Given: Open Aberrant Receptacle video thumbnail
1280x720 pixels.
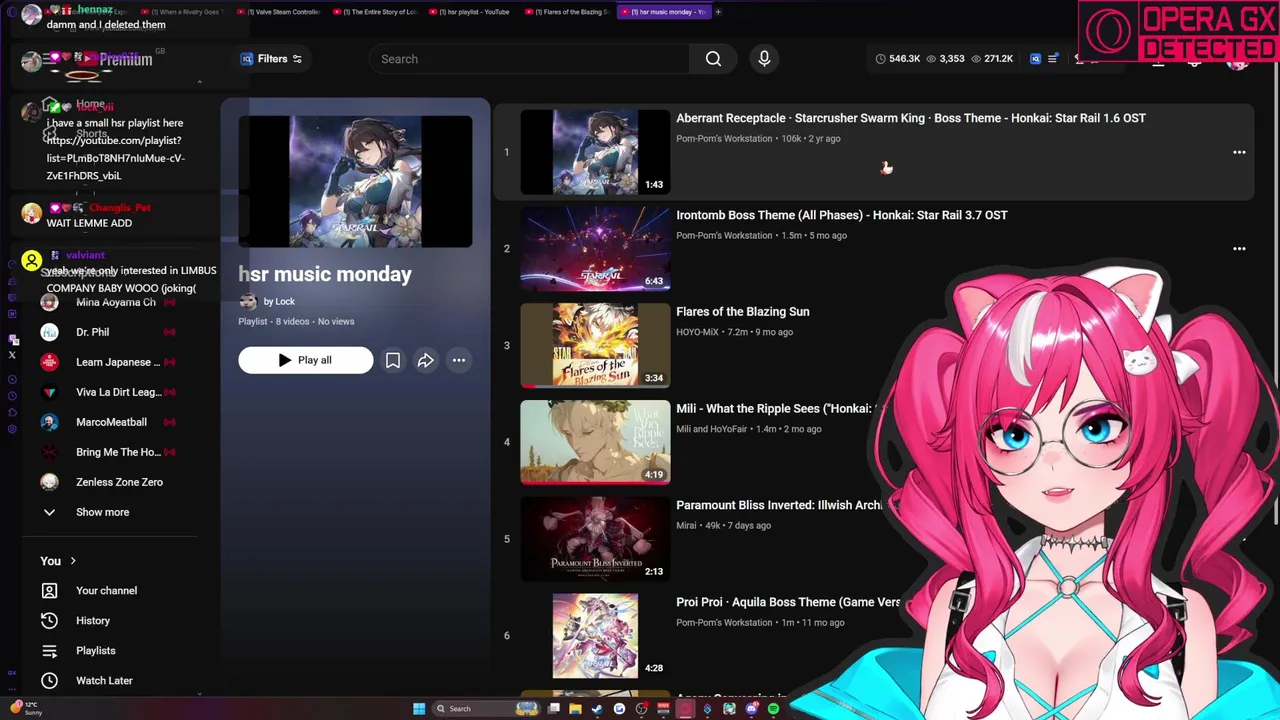Looking at the screenshot, I should [595, 152].
